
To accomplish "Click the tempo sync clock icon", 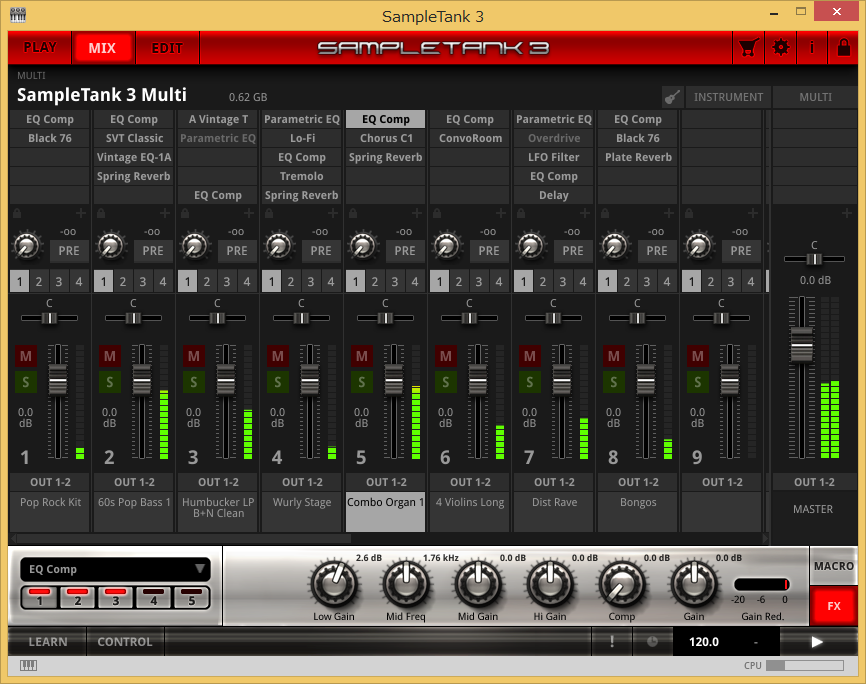I will (x=652, y=641).
